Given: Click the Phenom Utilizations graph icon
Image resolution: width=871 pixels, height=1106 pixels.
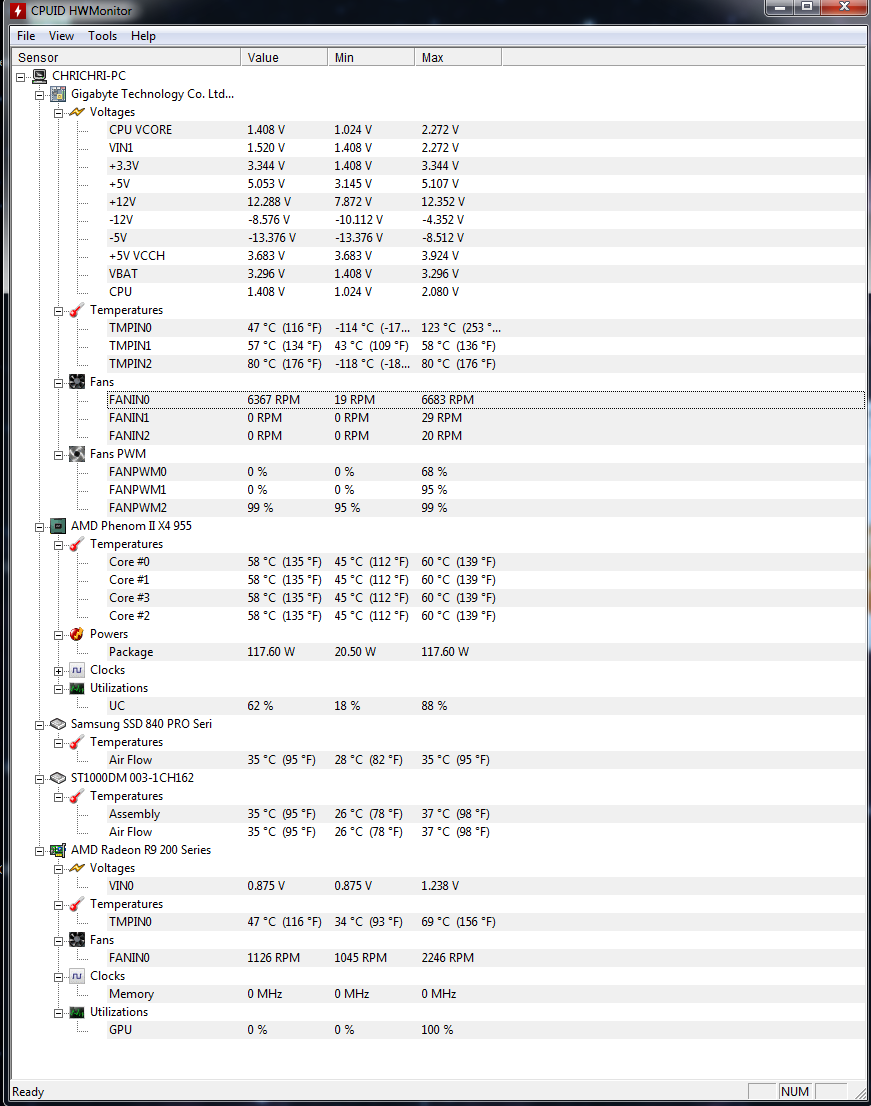Looking at the screenshot, I should (77, 688).
